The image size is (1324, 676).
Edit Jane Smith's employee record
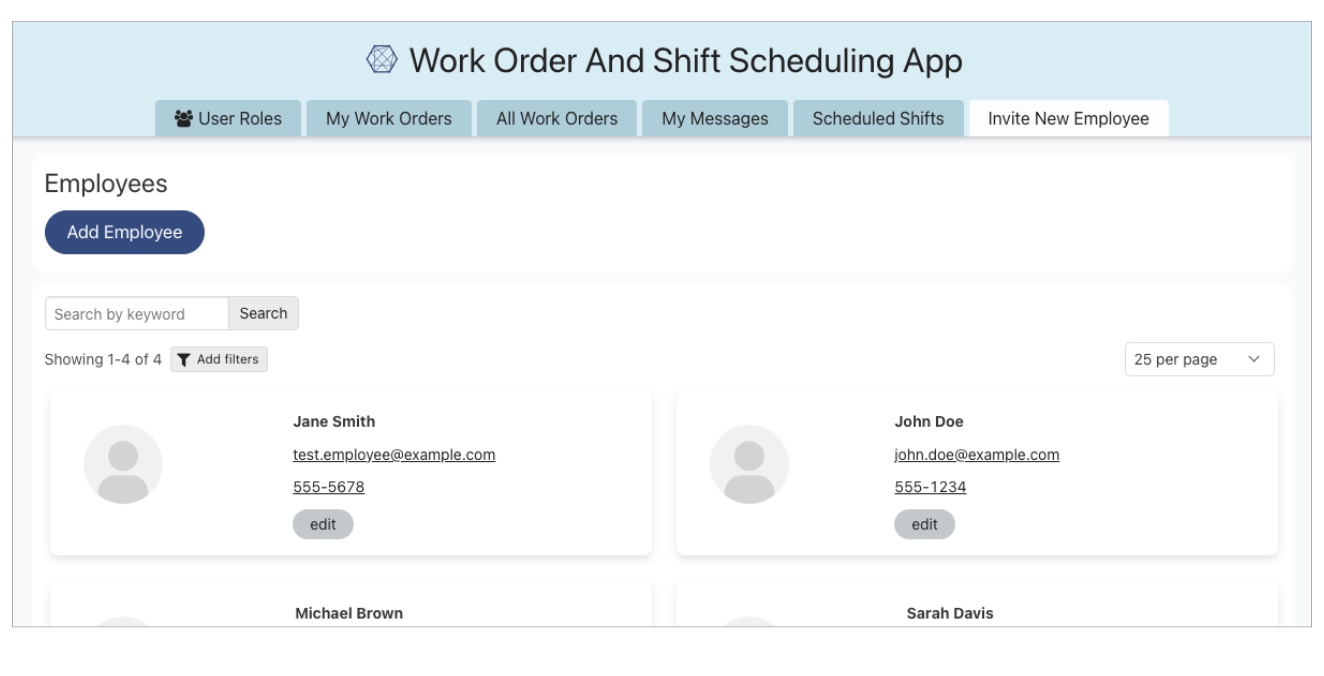pos(323,524)
